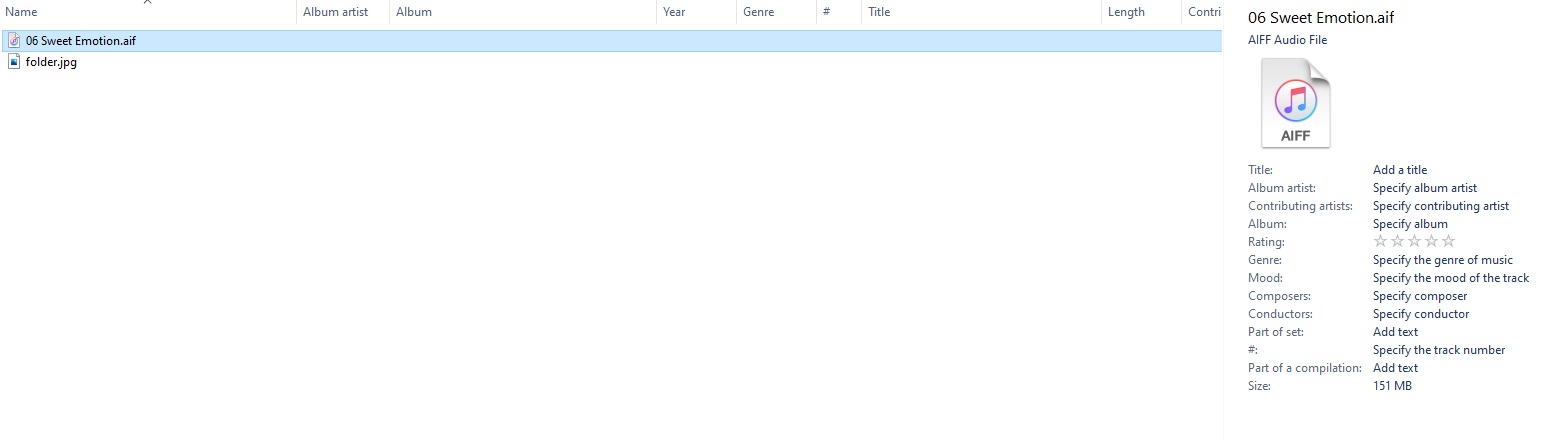This screenshot has width=1560, height=441.
Task: Sort by track number # column
Action: point(827,12)
